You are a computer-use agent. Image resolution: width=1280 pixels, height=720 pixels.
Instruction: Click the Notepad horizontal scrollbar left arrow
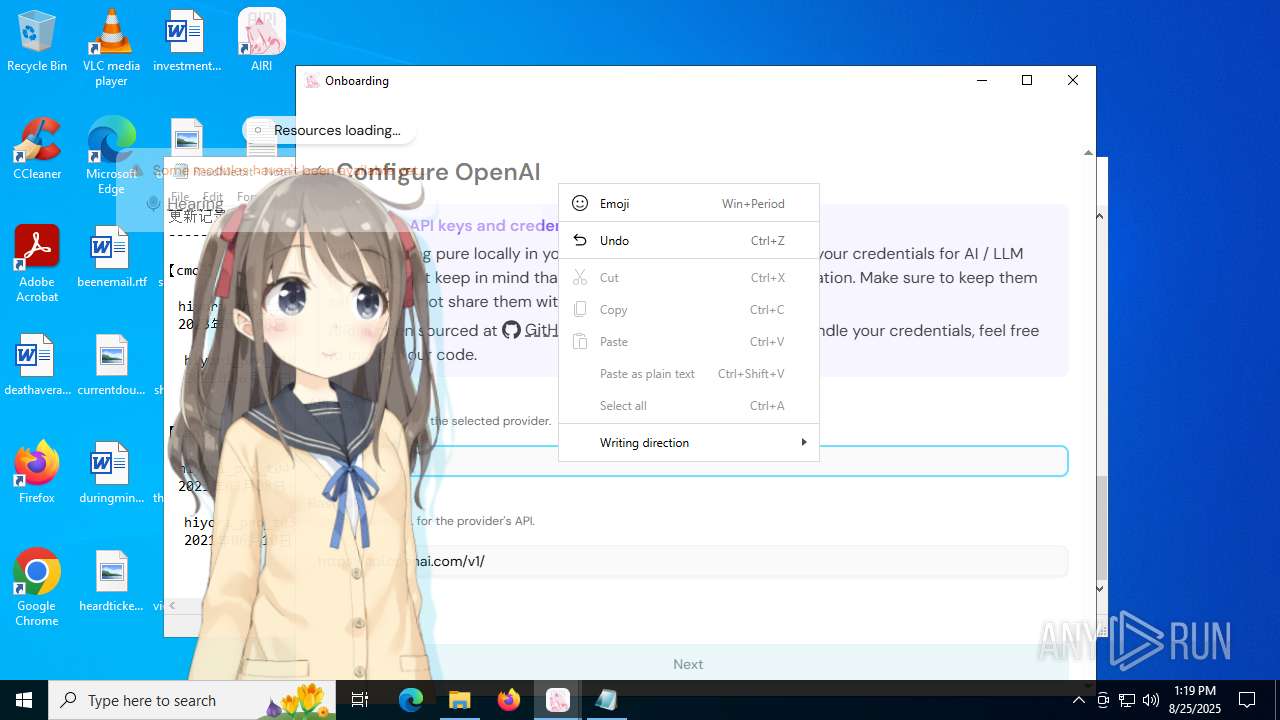172,605
